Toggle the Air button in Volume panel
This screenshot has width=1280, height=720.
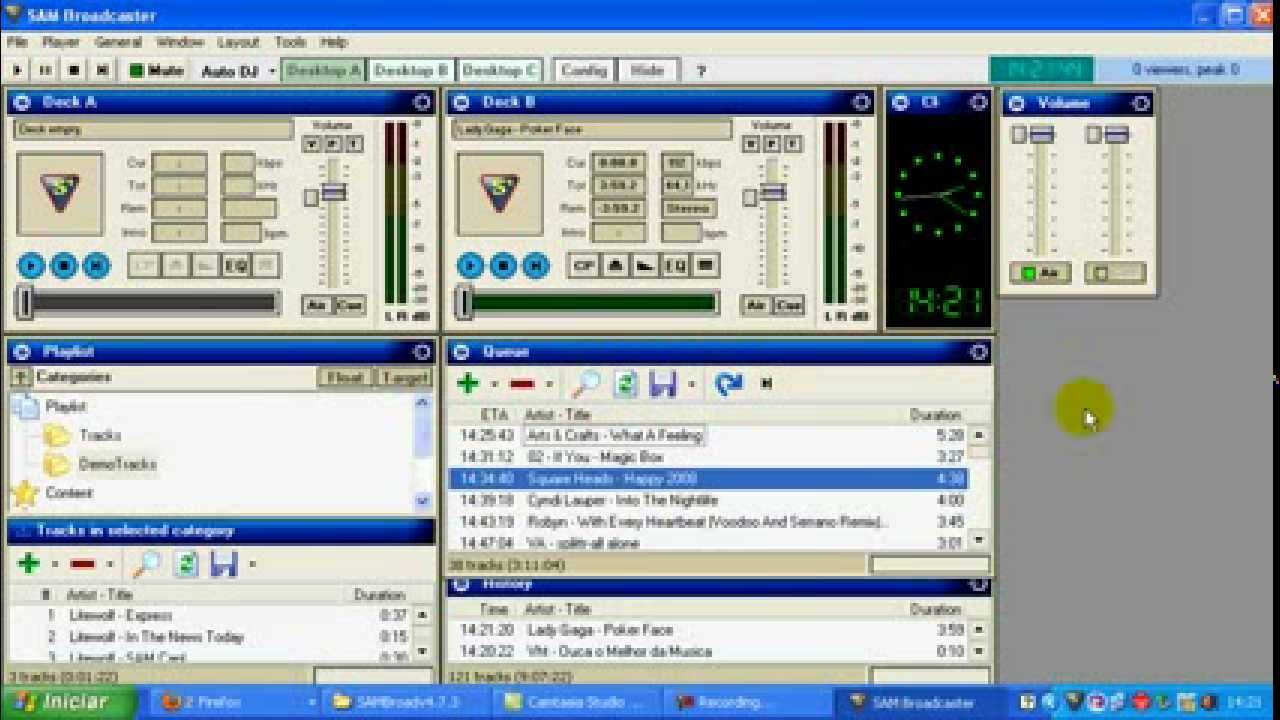pos(1040,273)
